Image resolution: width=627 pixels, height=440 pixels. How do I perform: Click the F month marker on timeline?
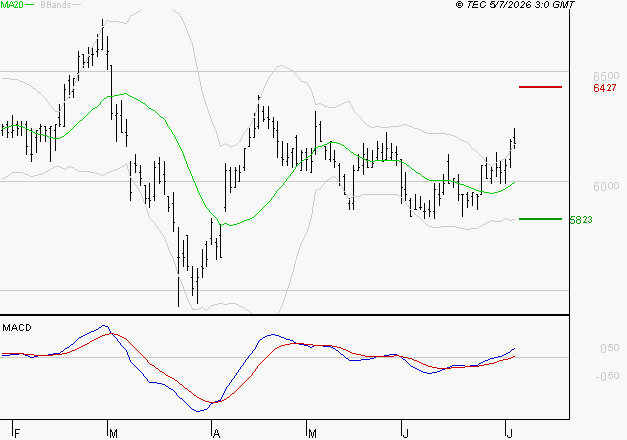click(17, 433)
